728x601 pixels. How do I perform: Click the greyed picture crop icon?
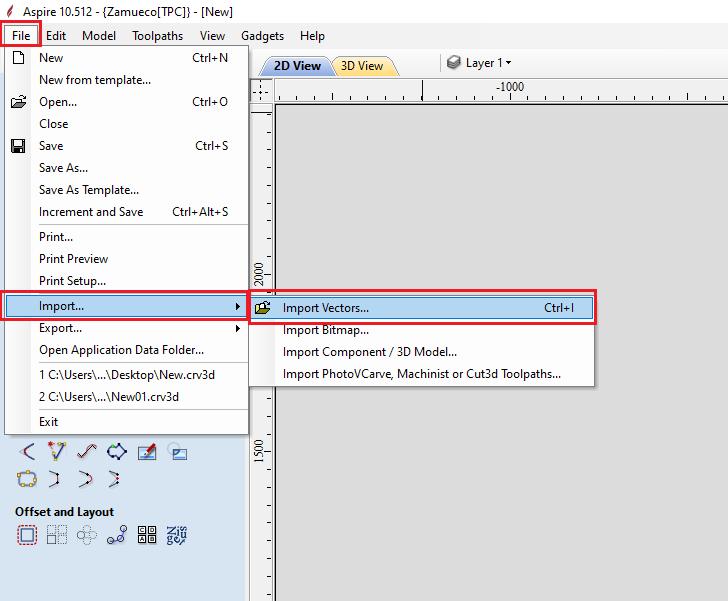[178, 451]
